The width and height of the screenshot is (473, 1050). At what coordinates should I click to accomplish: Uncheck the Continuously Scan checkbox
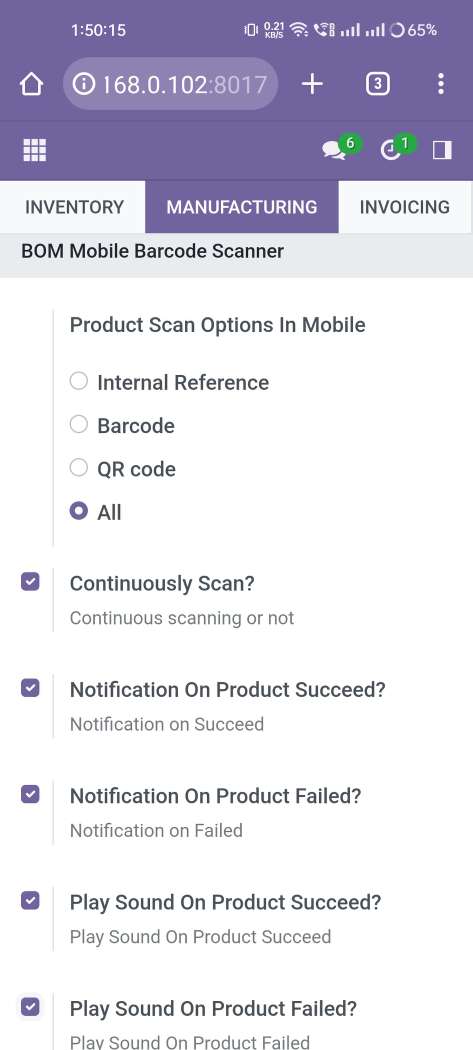tap(30, 582)
